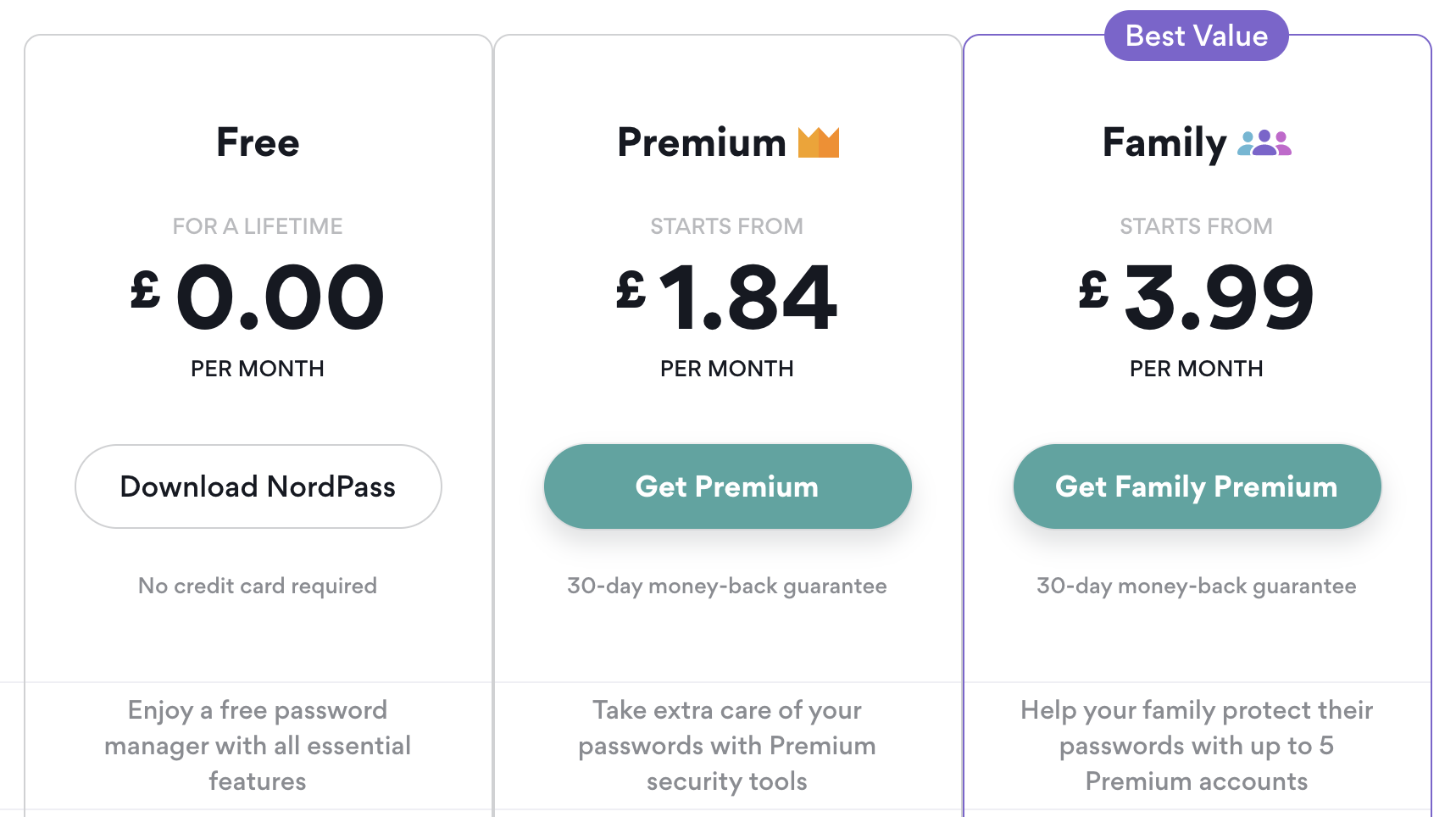Click the £0.00 price on Free plan
Screen dimensions: 1456x817
point(258,297)
